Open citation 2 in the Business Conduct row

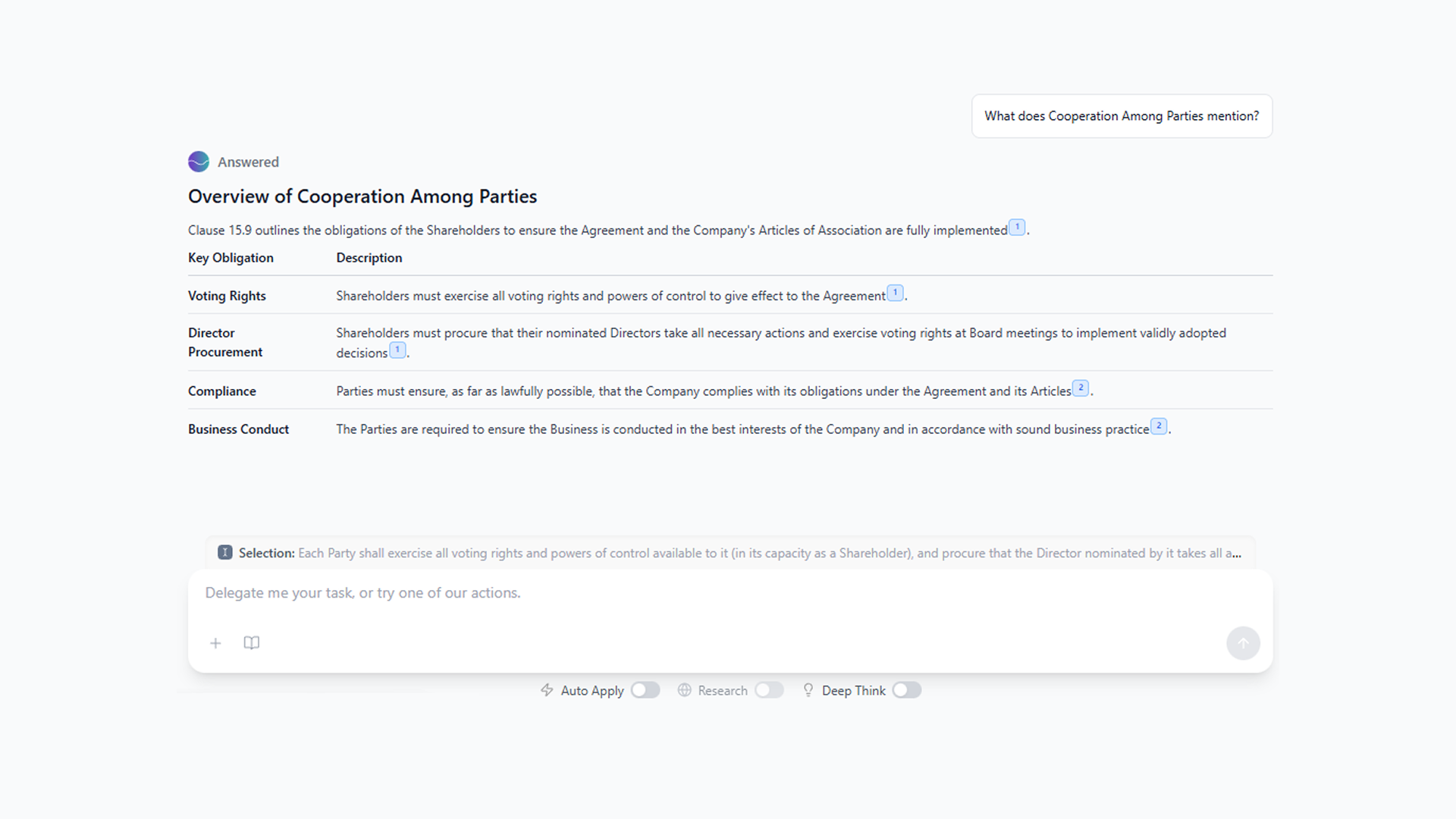click(x=1159, y=425)
